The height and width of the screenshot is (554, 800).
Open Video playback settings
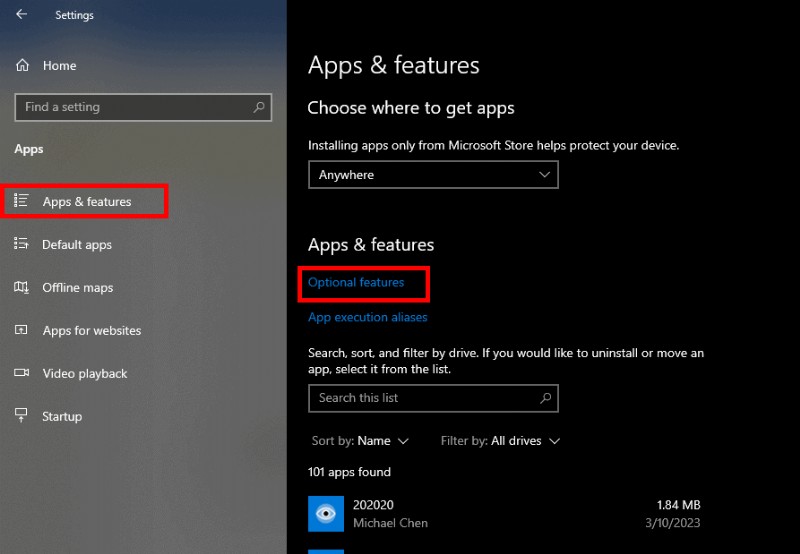point(85,373)
